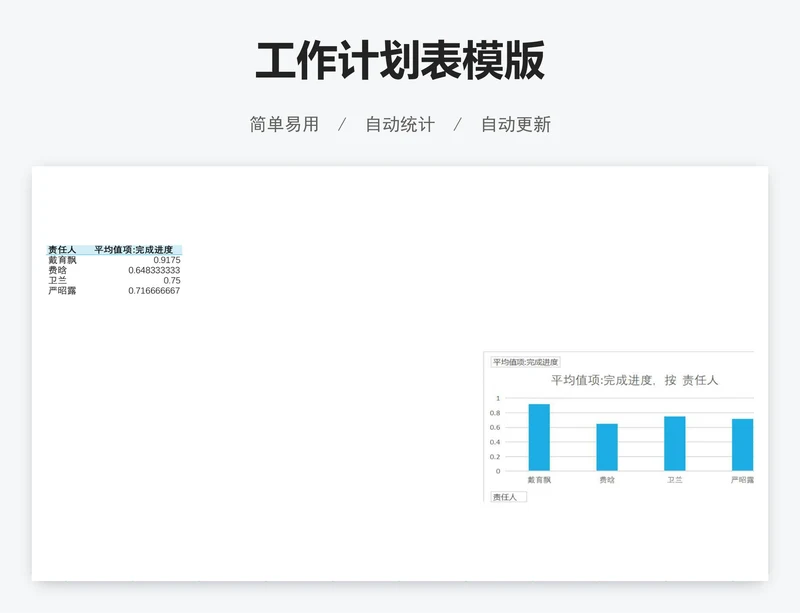800x613 pixels.
Task: Click the 费晗 axis label in chart
Action: (x=607, y=480)
